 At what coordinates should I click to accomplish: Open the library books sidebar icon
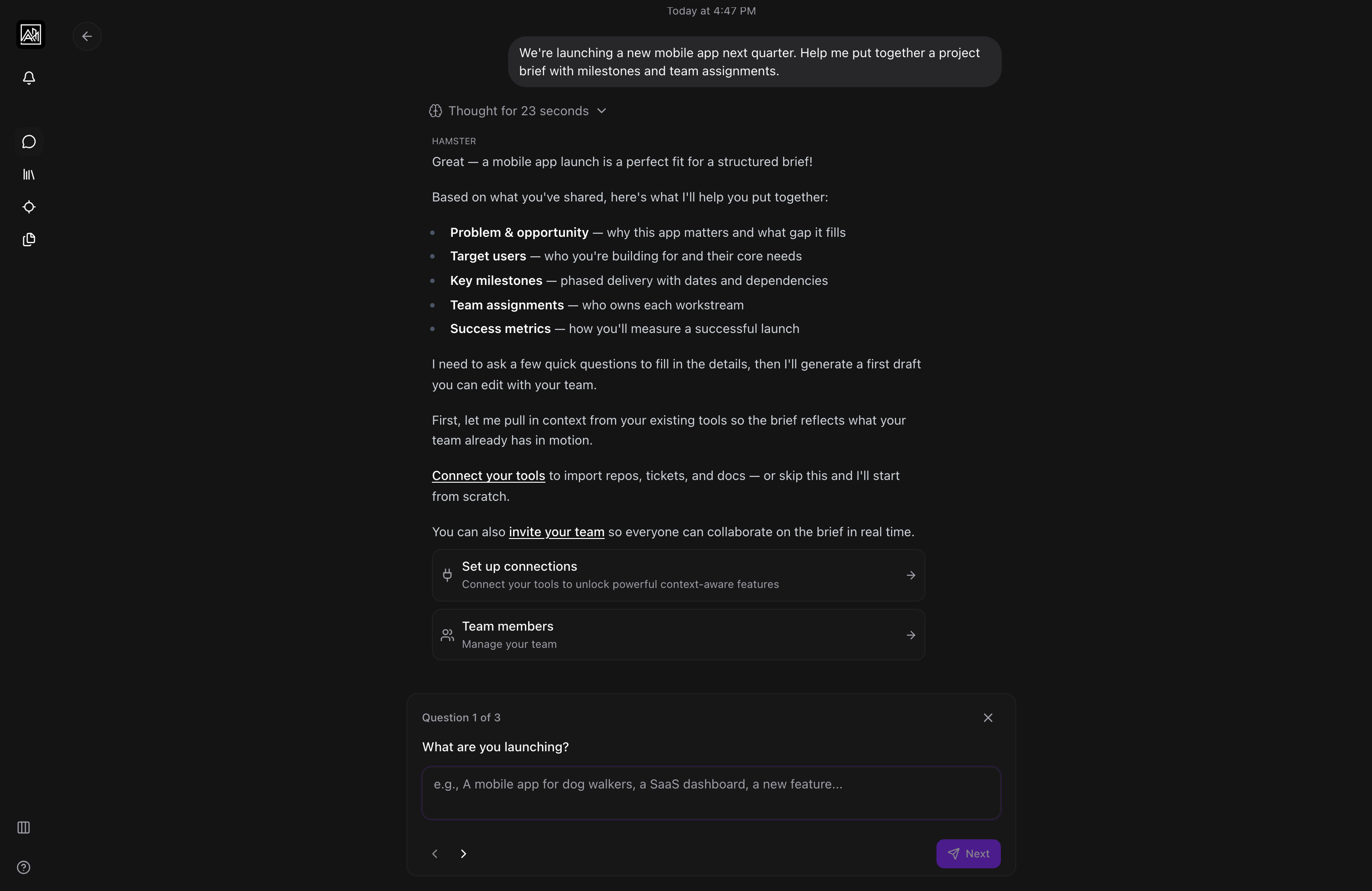click(29, 175)
